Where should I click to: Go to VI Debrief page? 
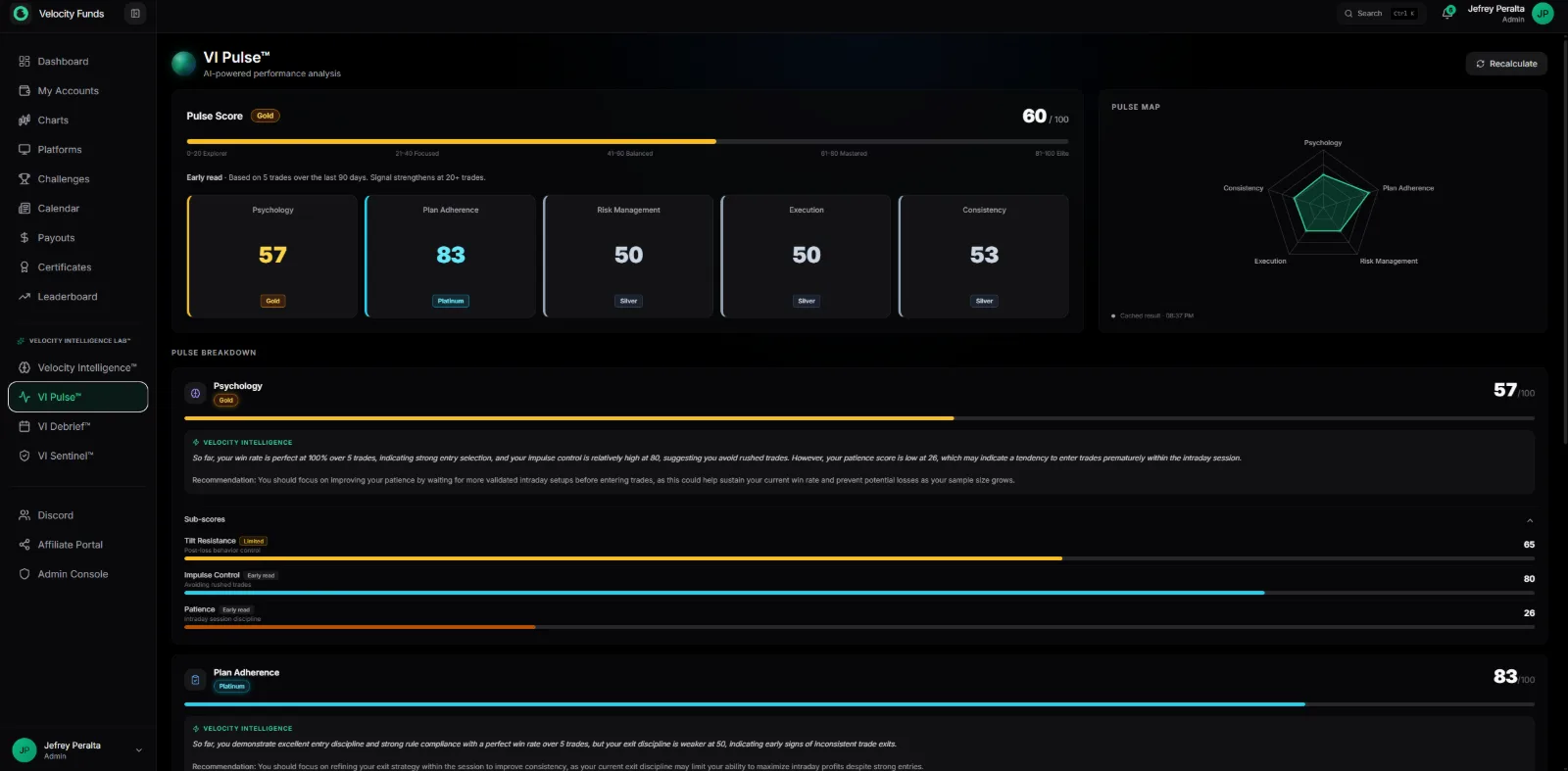coord(78,427)
